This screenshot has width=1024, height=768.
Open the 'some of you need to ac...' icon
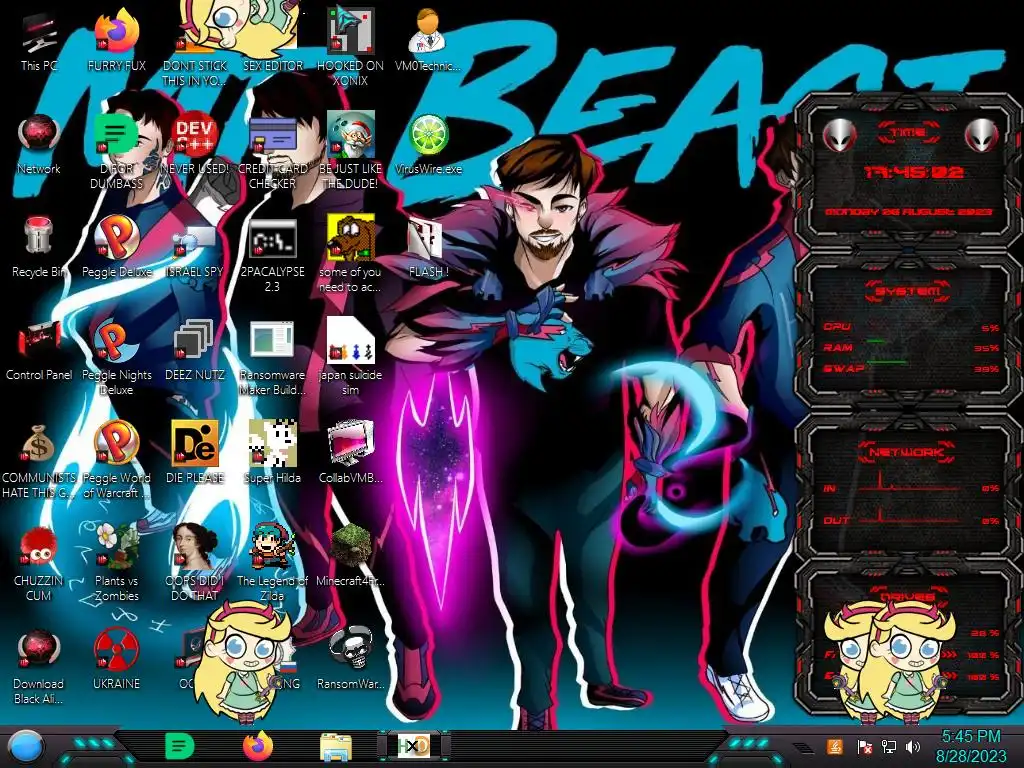click(x=350, y=253)
